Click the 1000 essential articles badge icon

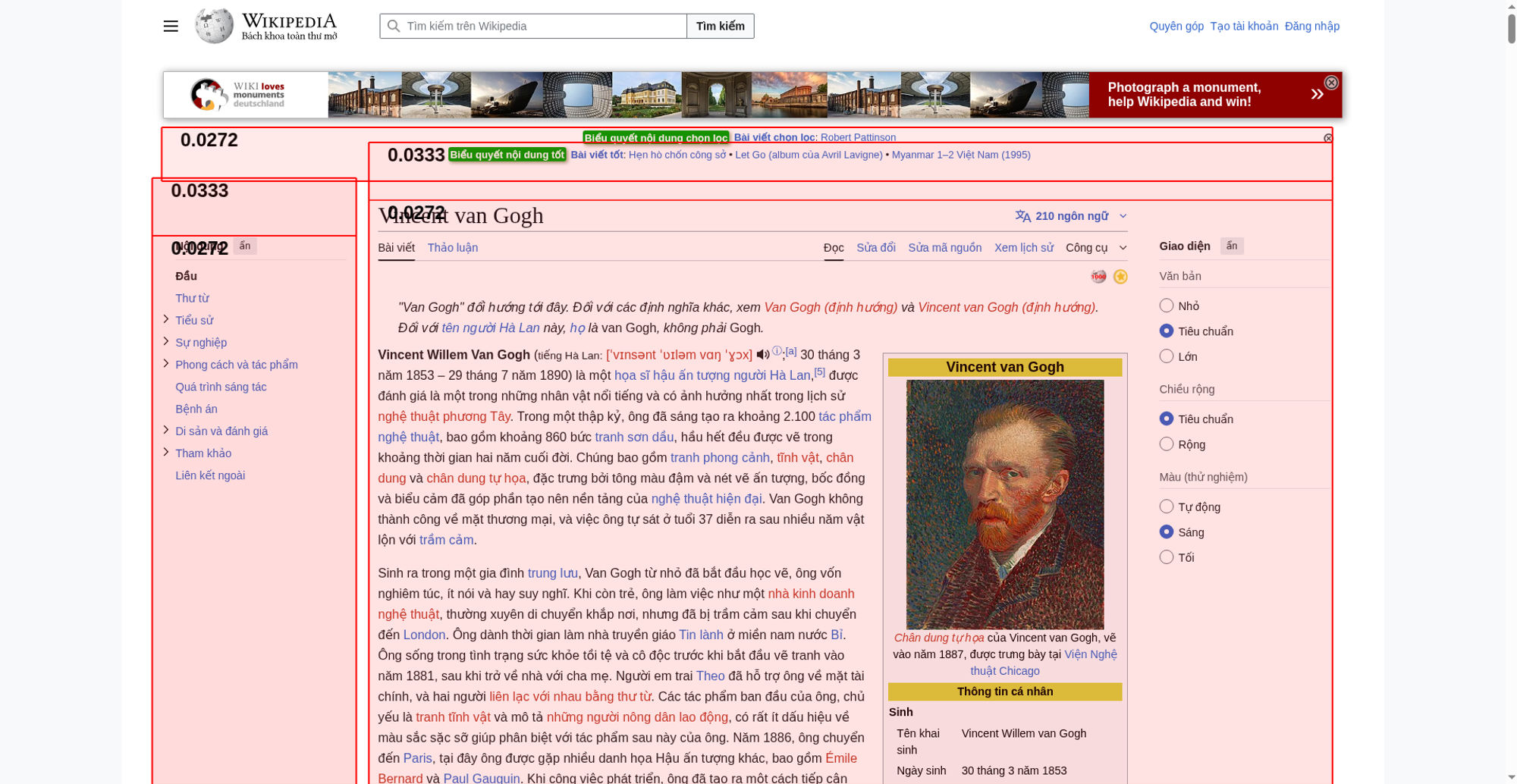click(1098, 277)
